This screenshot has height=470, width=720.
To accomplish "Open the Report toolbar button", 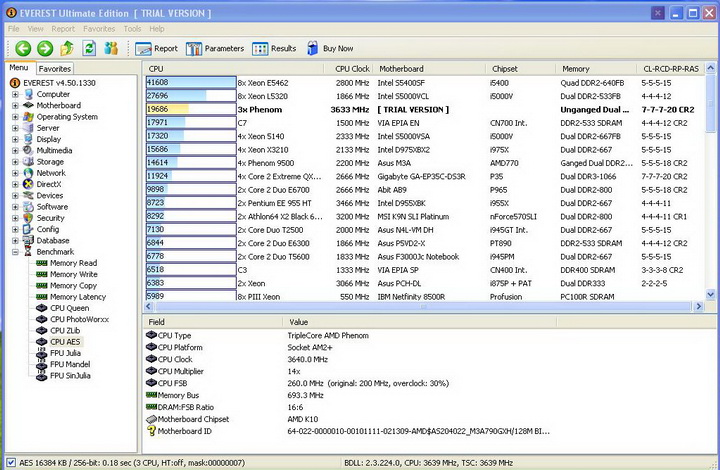I will click(157, 48).
